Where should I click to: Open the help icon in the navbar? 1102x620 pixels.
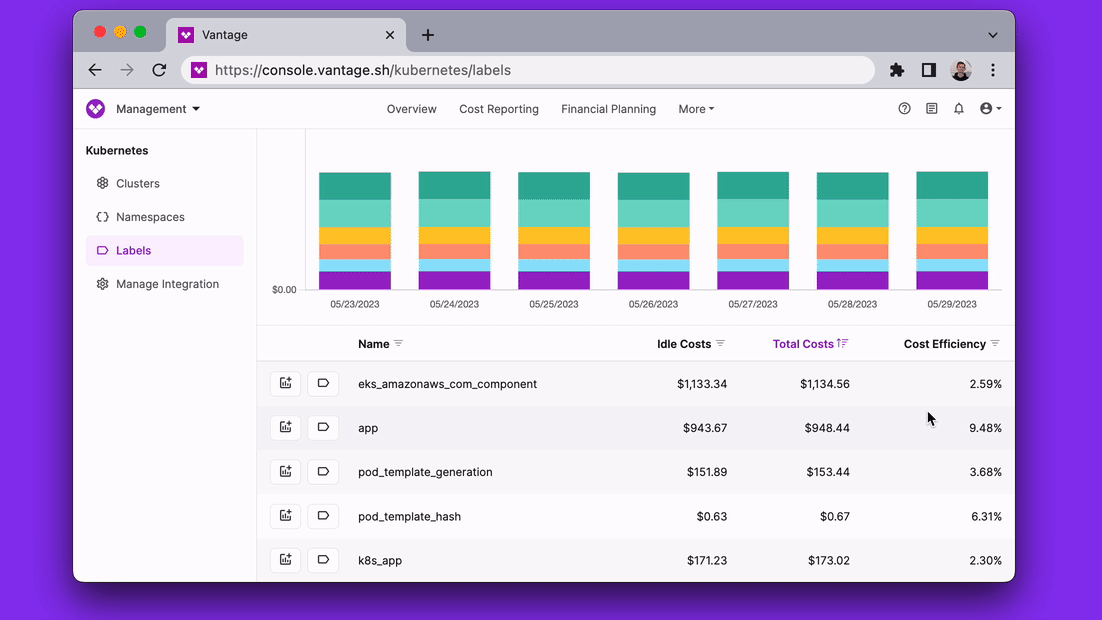point(904,108)
